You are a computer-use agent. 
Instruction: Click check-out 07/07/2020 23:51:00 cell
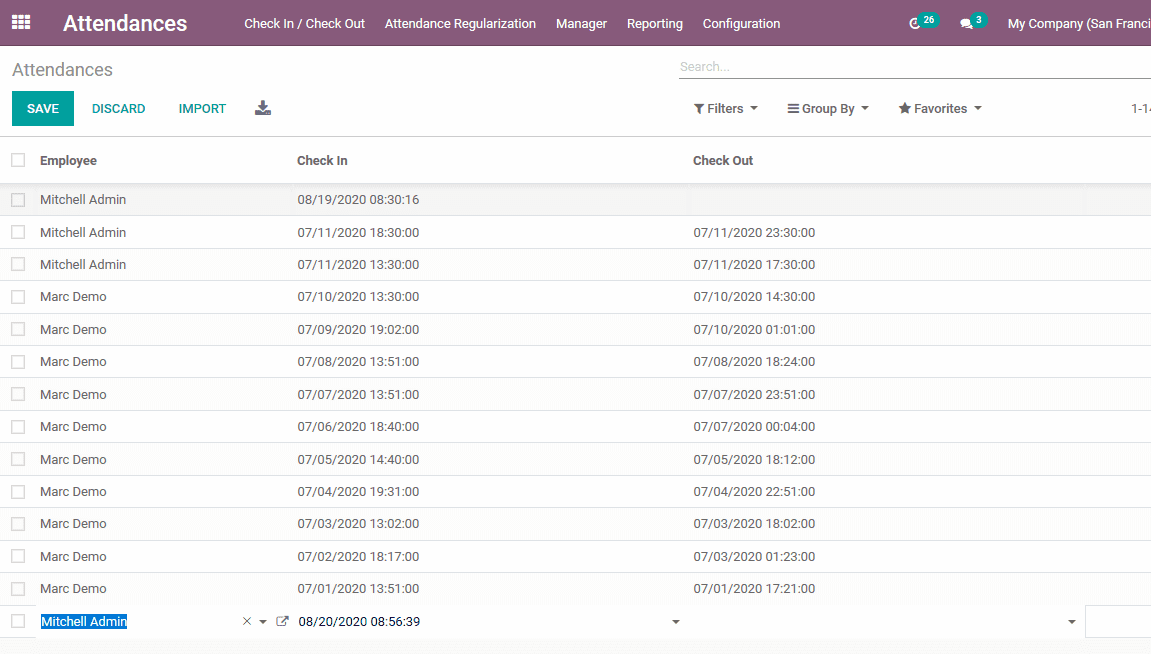(754, 394)
